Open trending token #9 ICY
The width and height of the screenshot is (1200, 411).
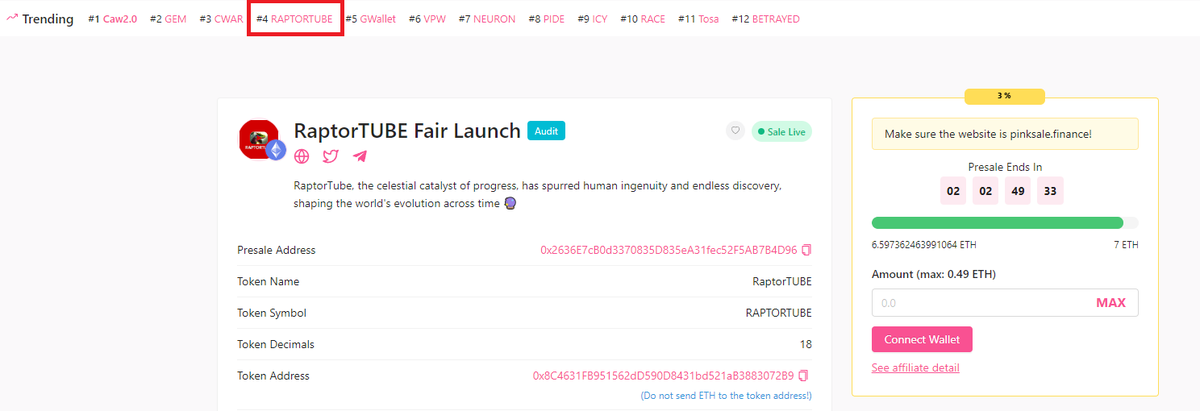592,19
